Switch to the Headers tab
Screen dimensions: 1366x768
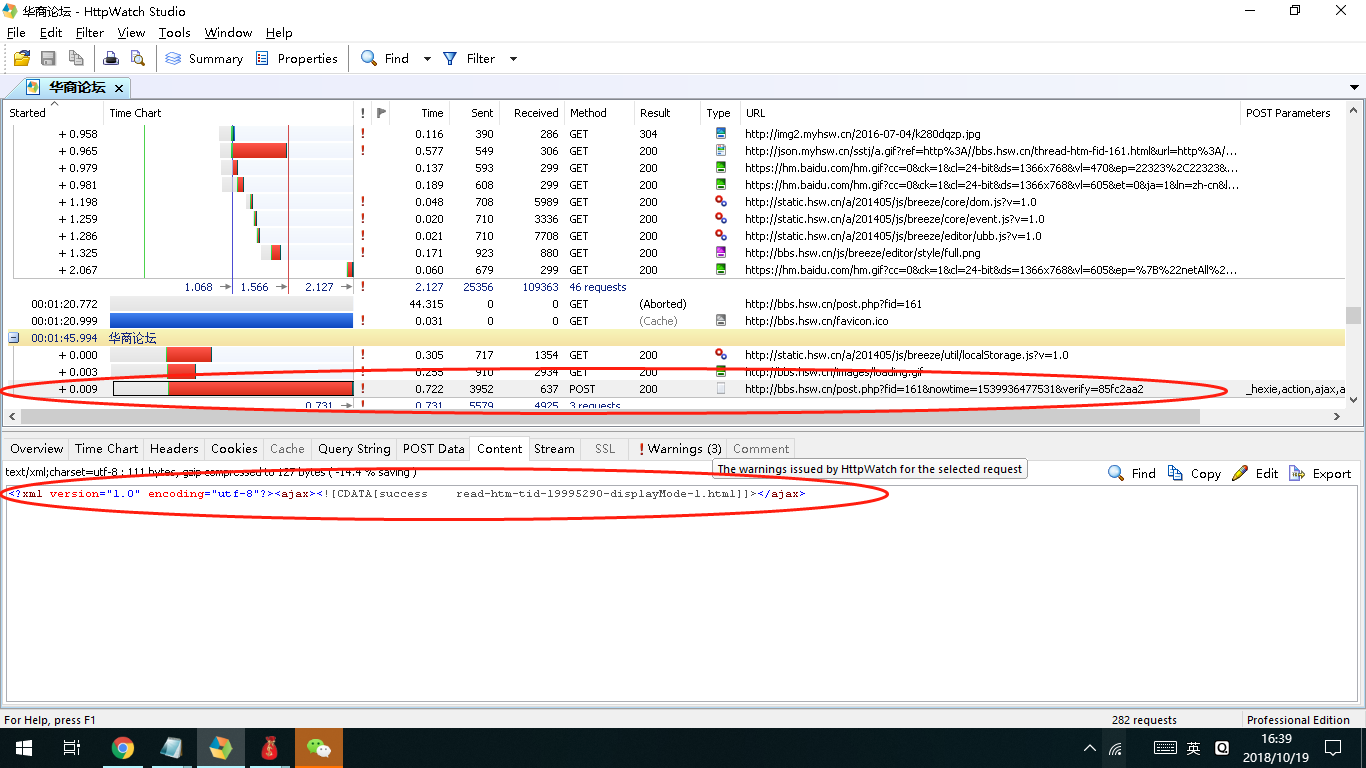tap(174, 449)
